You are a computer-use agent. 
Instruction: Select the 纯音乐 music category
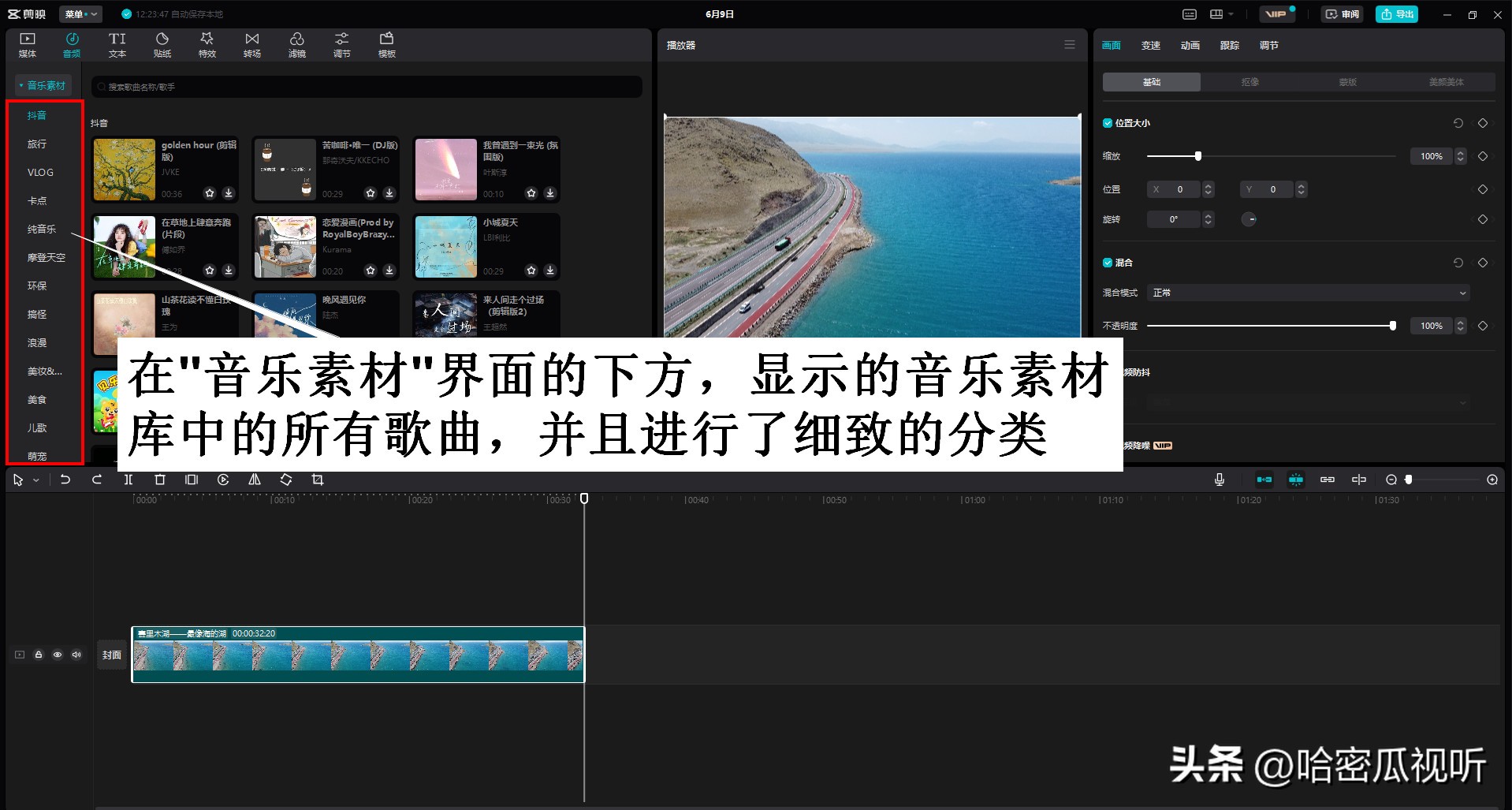click(x=39, y=229)
